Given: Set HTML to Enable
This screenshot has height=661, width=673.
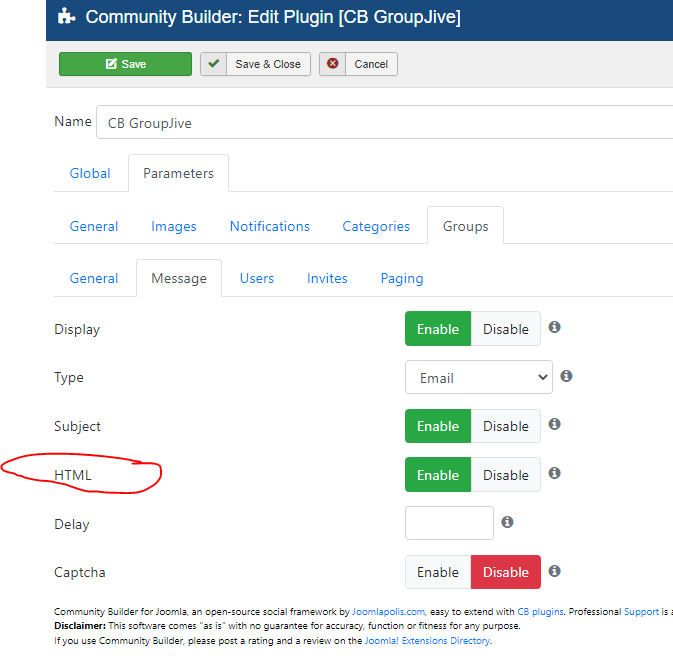Looking at the screenshot, I should point(438,475).
